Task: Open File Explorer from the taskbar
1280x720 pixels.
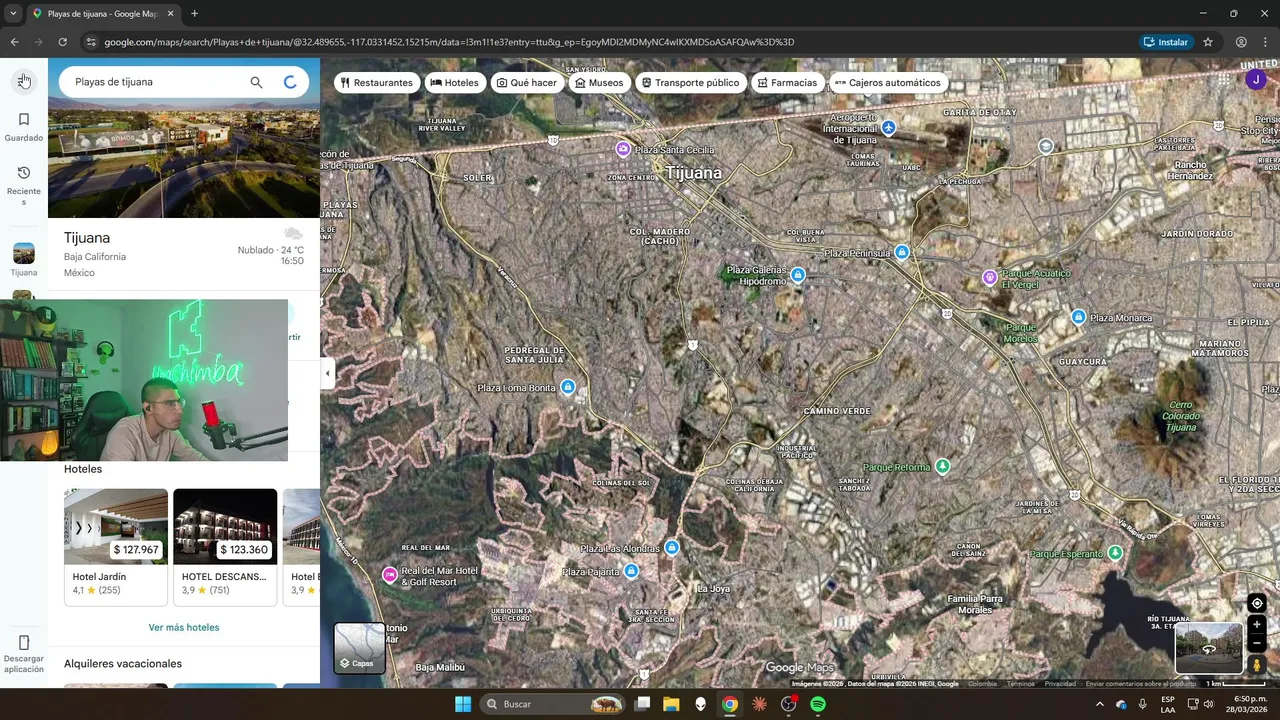Action: [x=671, y=704]
